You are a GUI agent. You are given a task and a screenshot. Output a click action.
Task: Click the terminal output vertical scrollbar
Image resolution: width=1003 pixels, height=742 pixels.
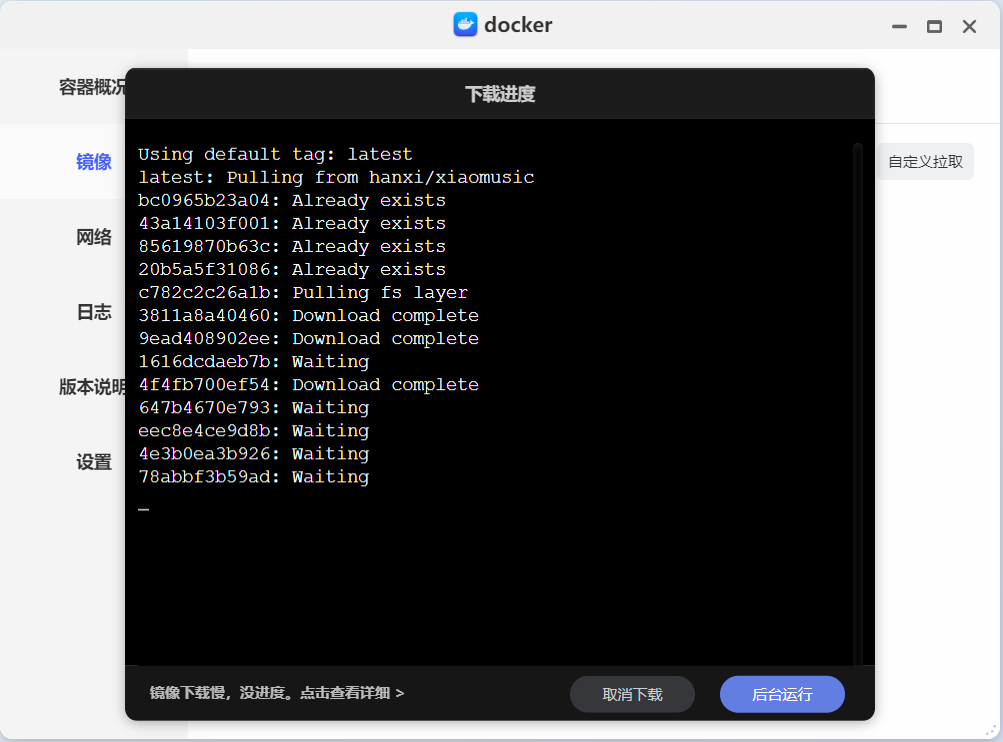(857, 400)
